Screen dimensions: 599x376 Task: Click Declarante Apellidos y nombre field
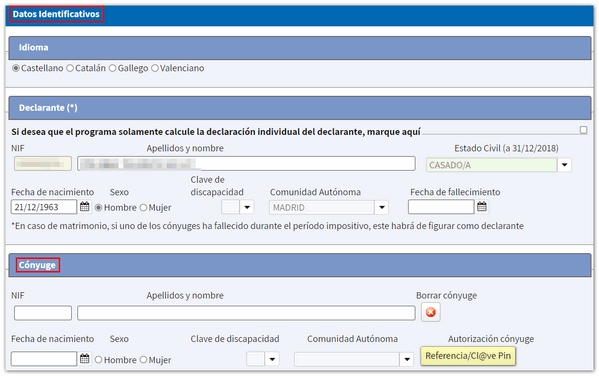tap(246, 164)
